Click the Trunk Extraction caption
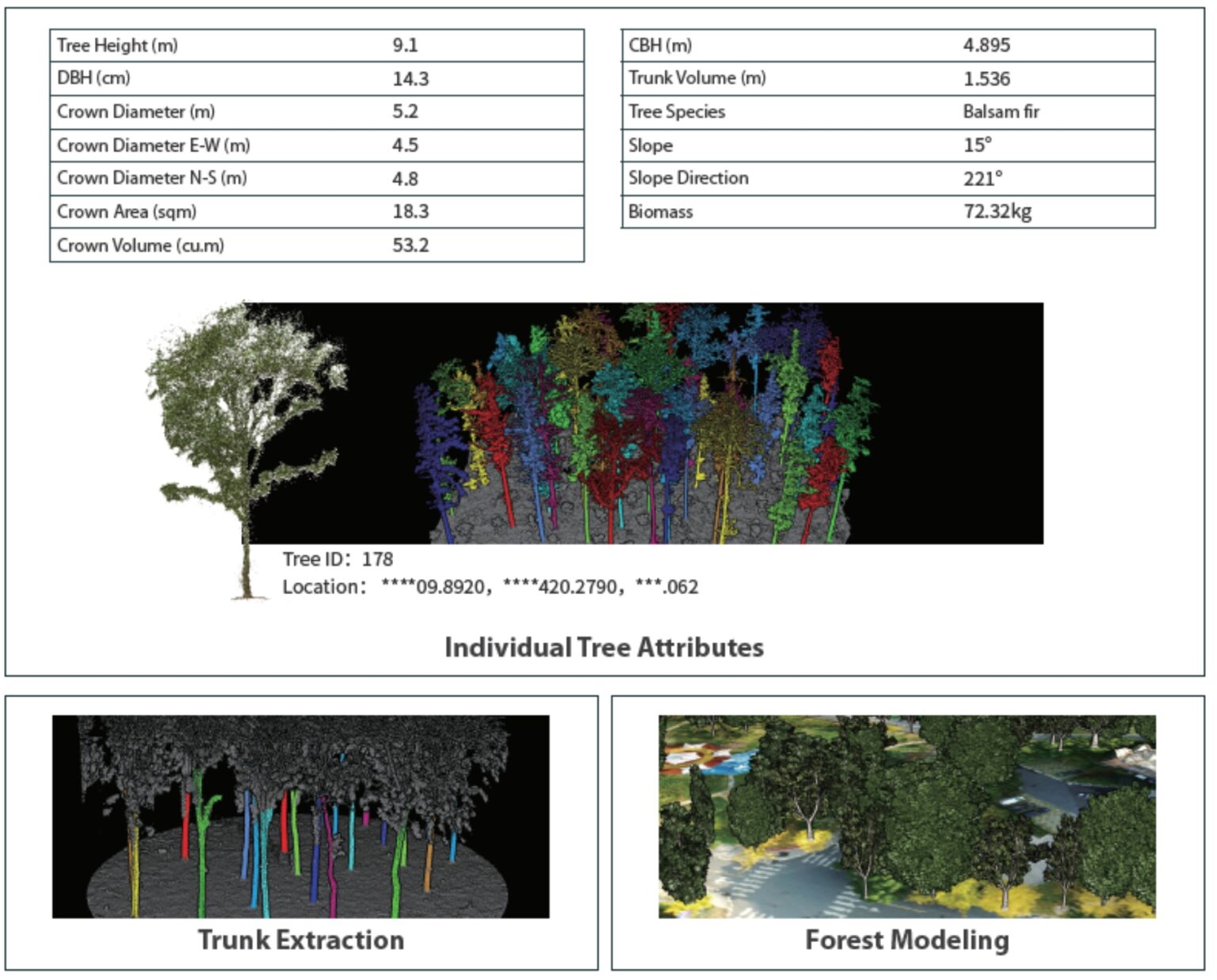 [x=300, y=940]
